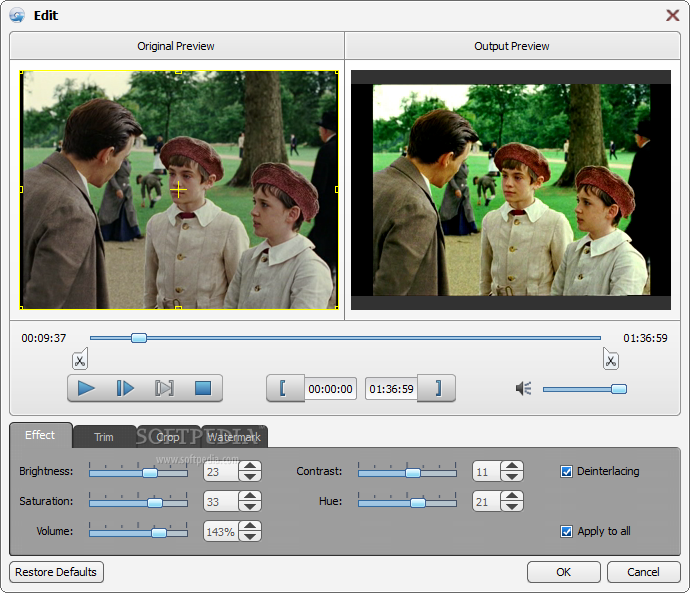Increase Saturation value with up arrow

[x=250, y=496]
